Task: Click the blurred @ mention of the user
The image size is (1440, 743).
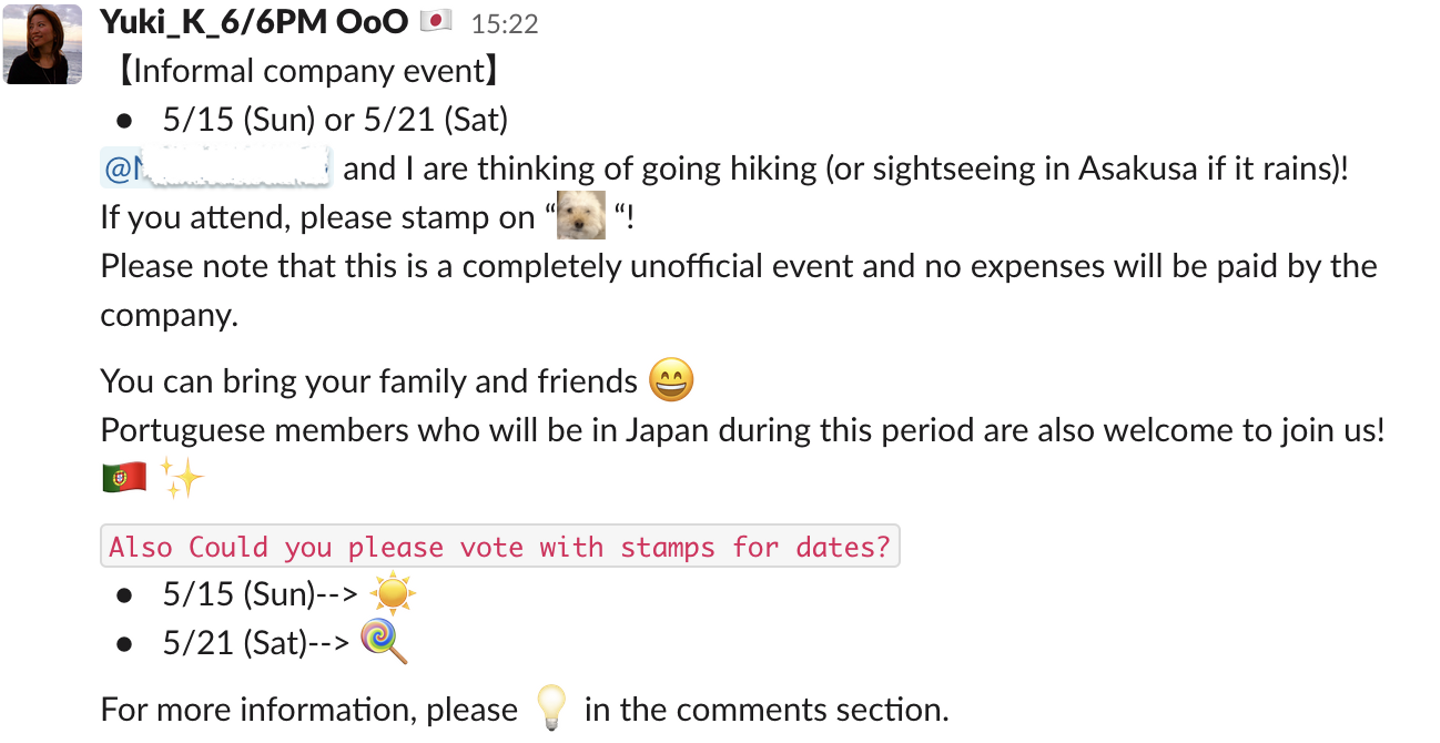Action: [x=216, y=169]
